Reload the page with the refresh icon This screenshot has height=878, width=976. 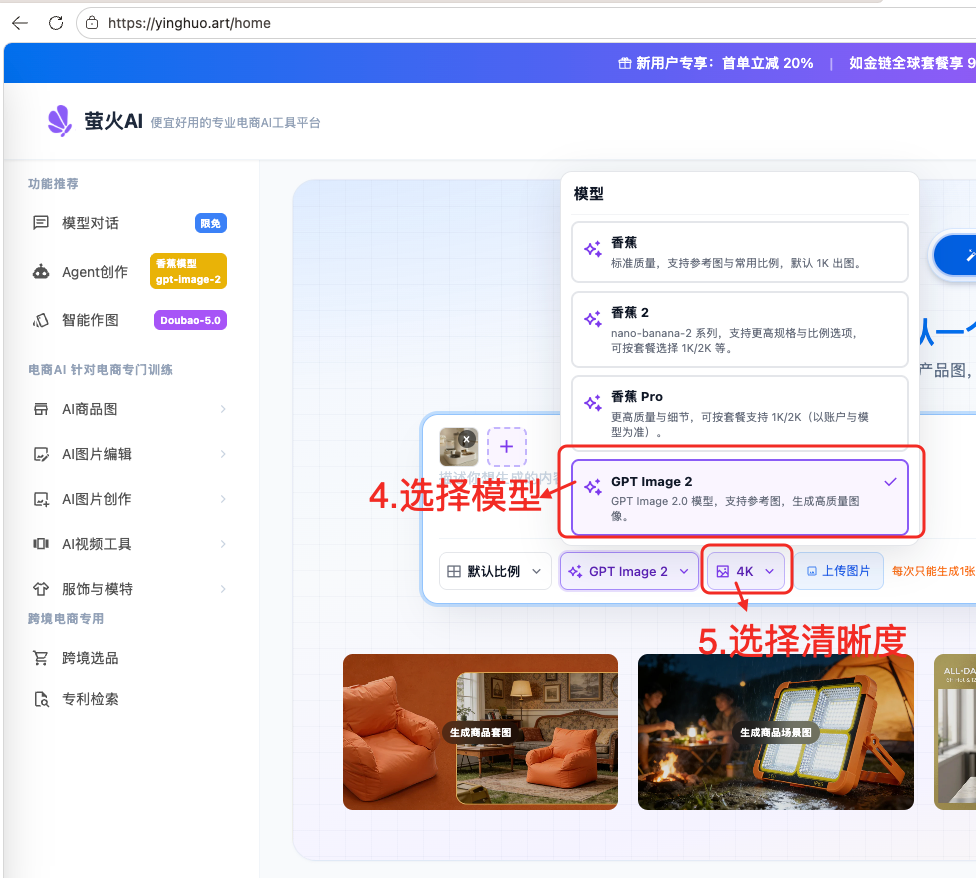tap(56, 22)
